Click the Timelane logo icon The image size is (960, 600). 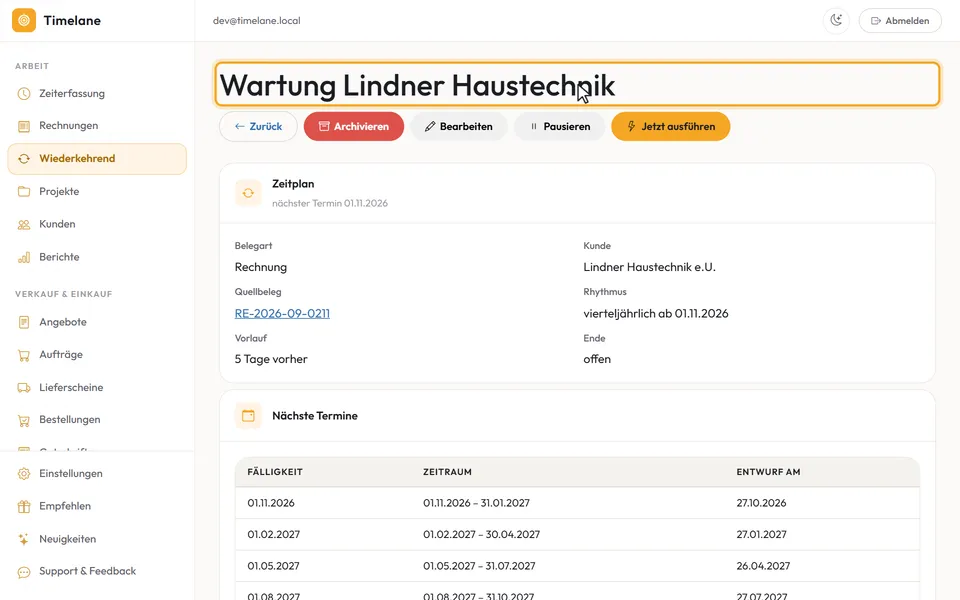[24, 20]
